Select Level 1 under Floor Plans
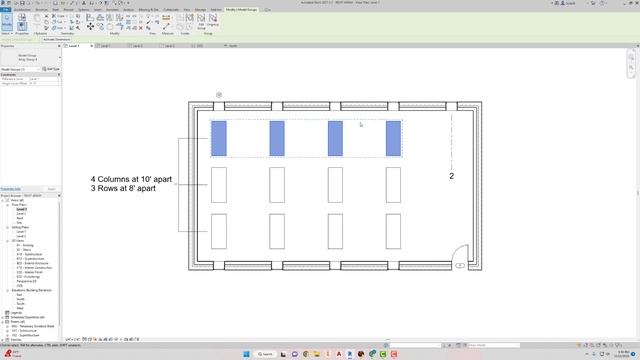Image resolution: width=640 pixels, height=360 pixels. 21,209
